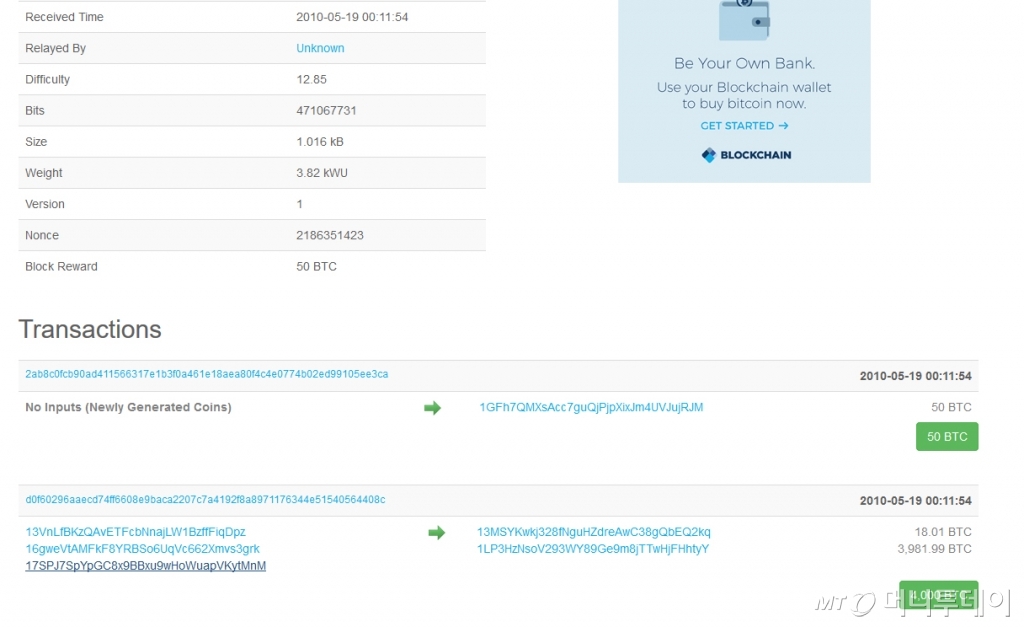Click the green arrow in the coinbase transaction
The width and height of the screenshot is (1024, 627).
[432, 408]
